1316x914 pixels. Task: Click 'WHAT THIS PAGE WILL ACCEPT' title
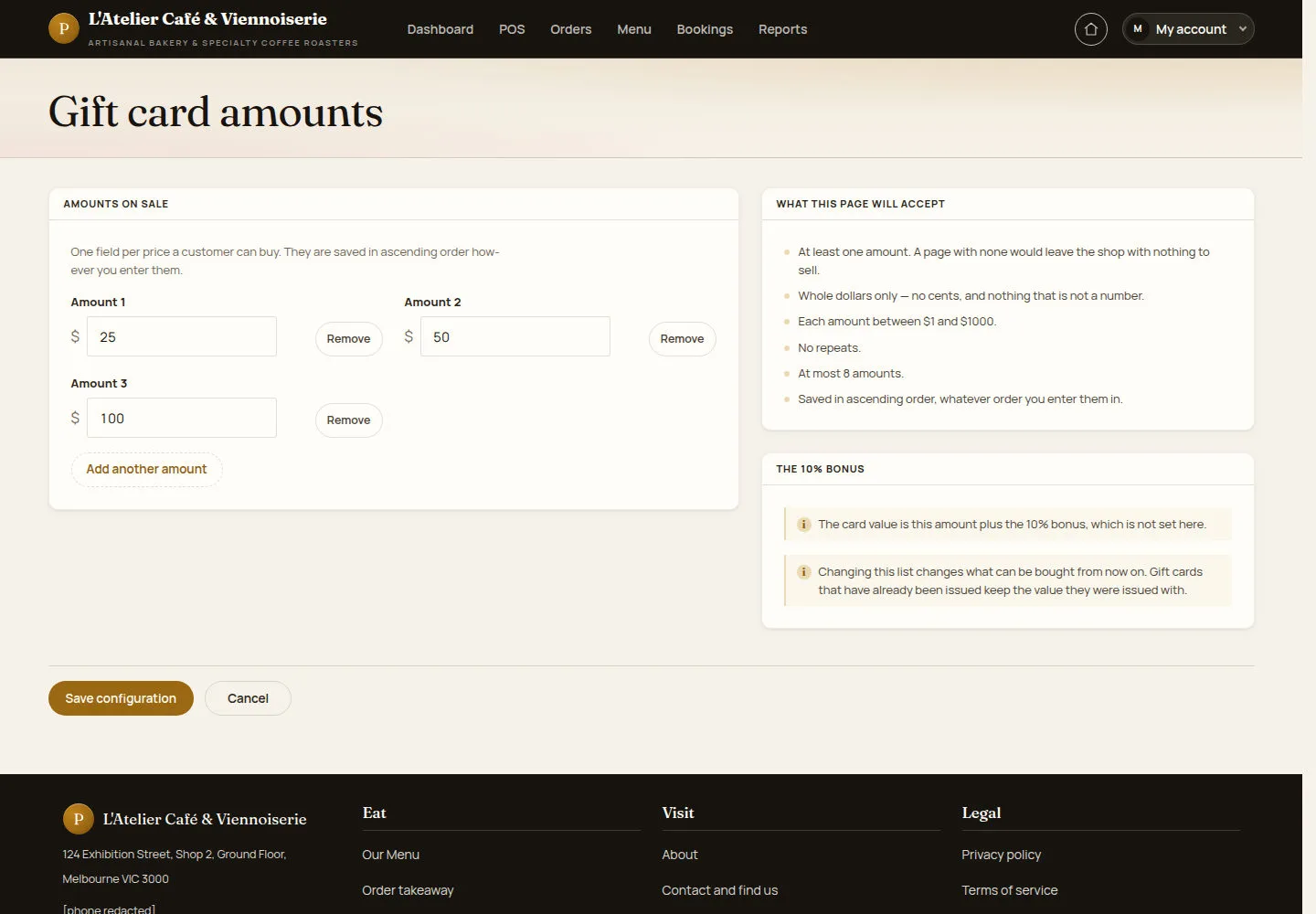coord(861,204)
